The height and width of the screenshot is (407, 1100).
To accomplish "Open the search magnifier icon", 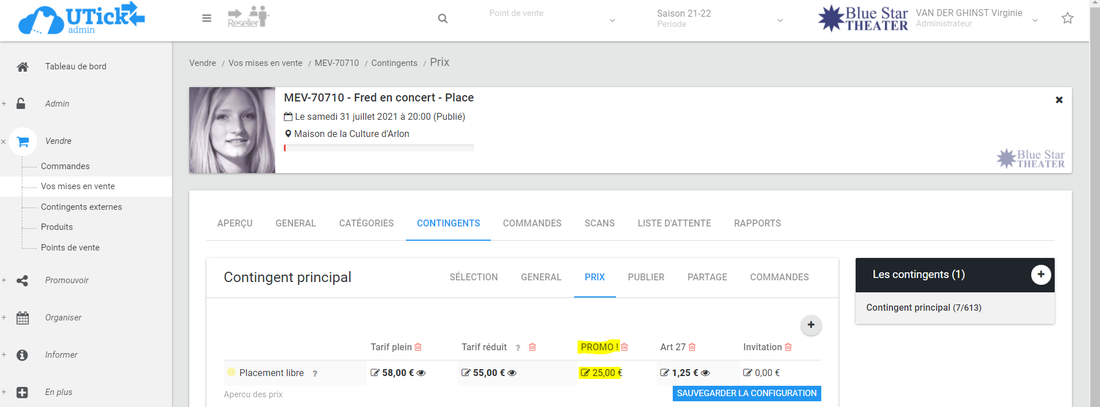I will click(443, 19).
